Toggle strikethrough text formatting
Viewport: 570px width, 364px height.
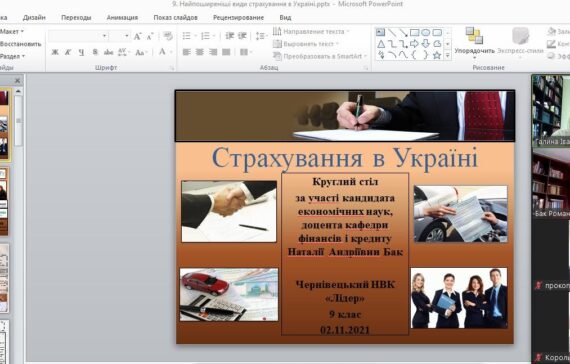[109, 52]
